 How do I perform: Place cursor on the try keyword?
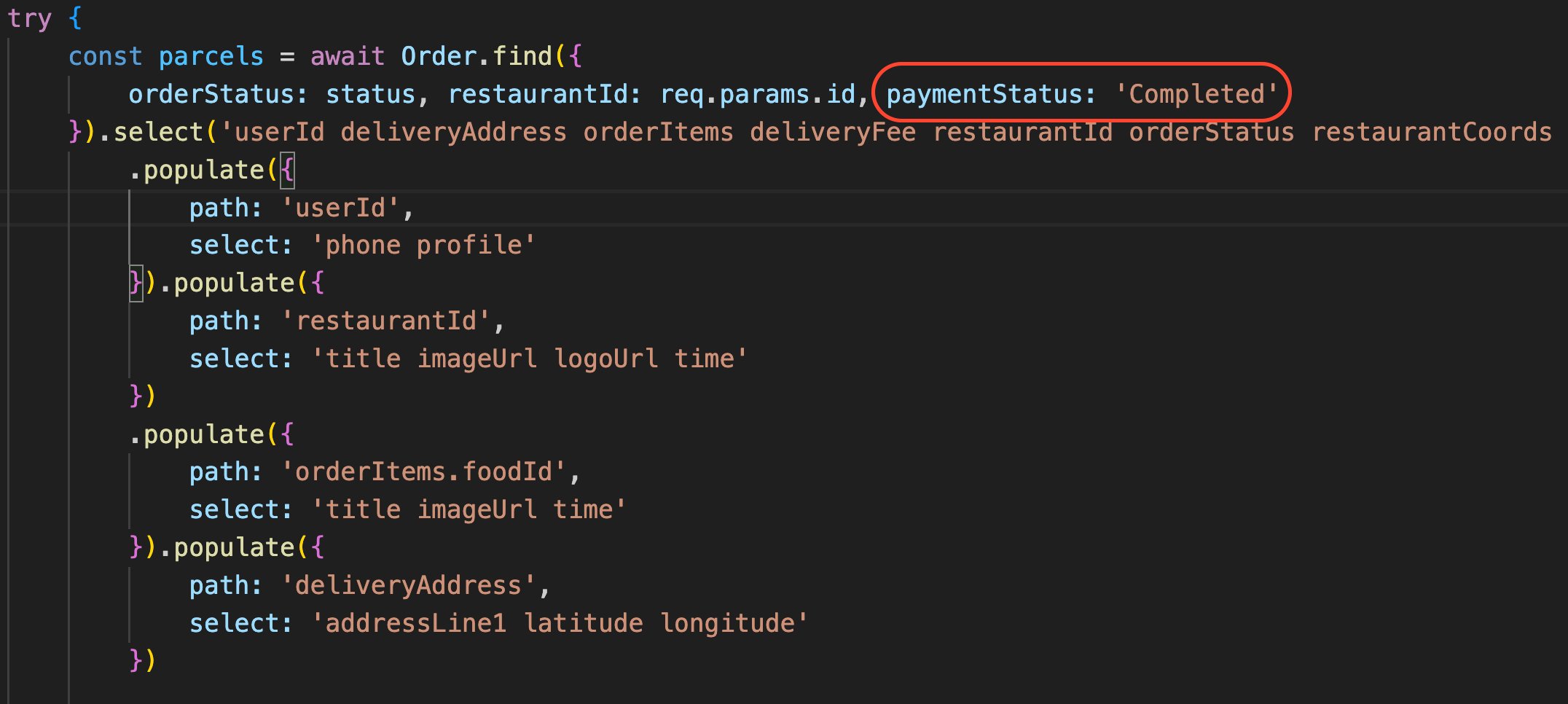30,18
